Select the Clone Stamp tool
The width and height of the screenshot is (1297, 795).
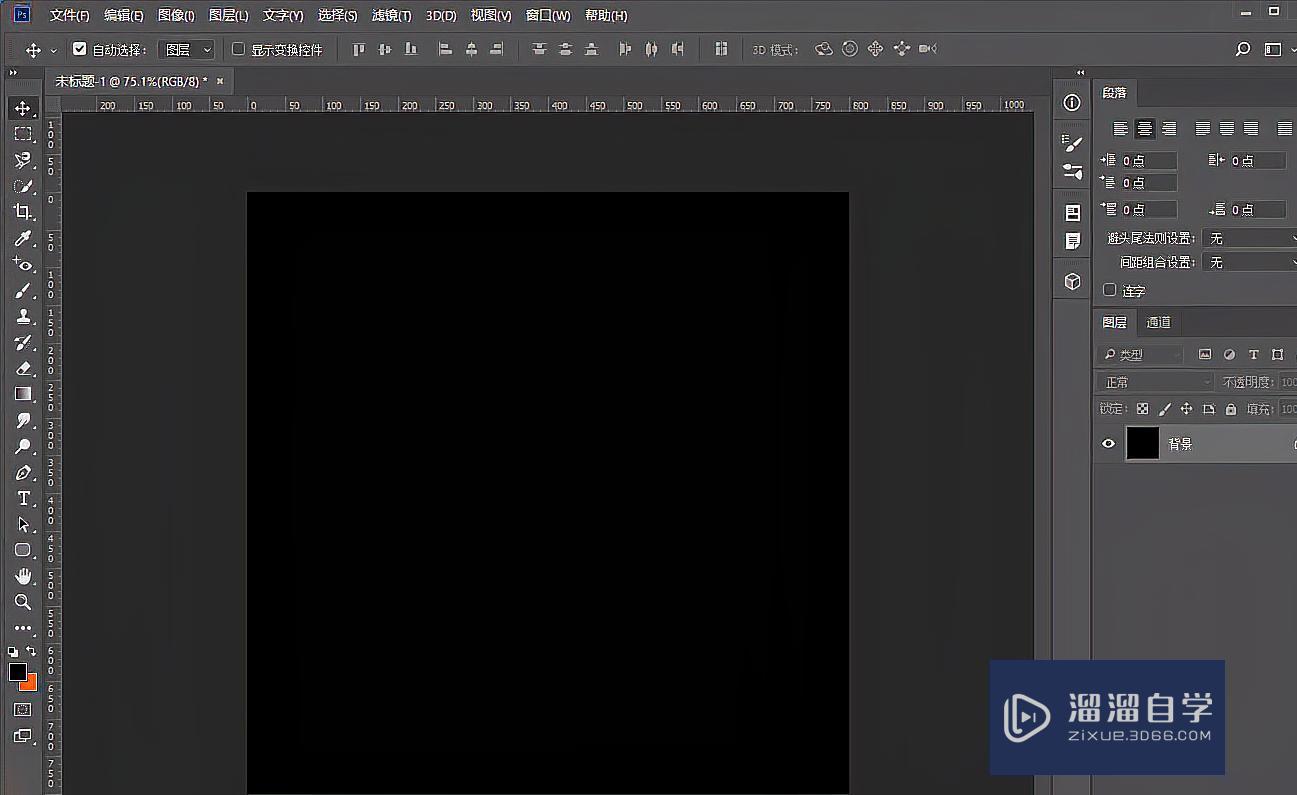(22, 316)
